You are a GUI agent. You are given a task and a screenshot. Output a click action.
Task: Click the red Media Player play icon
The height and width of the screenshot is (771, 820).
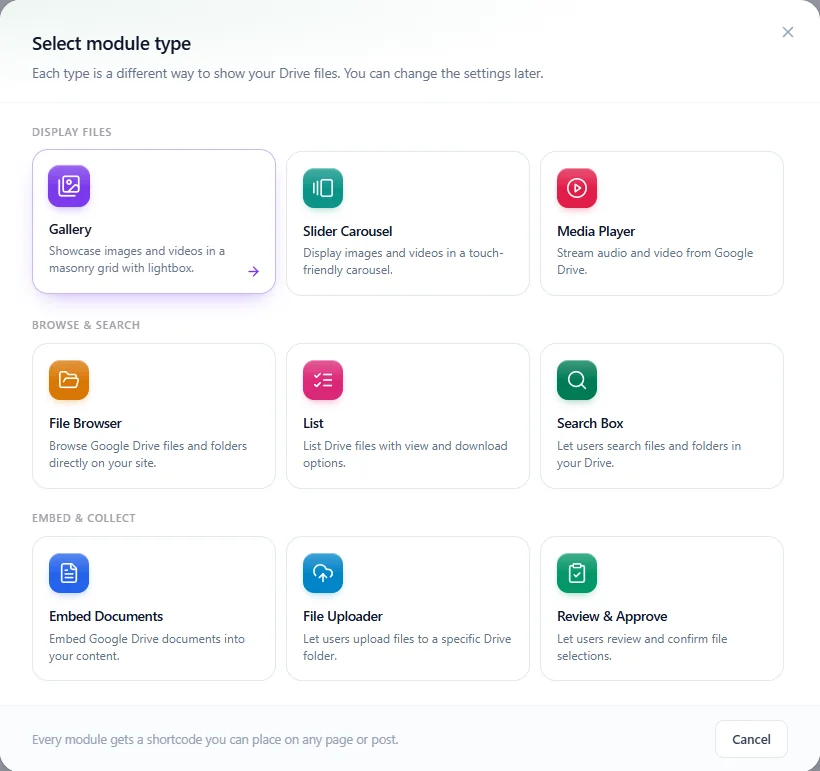pos(577,188)
